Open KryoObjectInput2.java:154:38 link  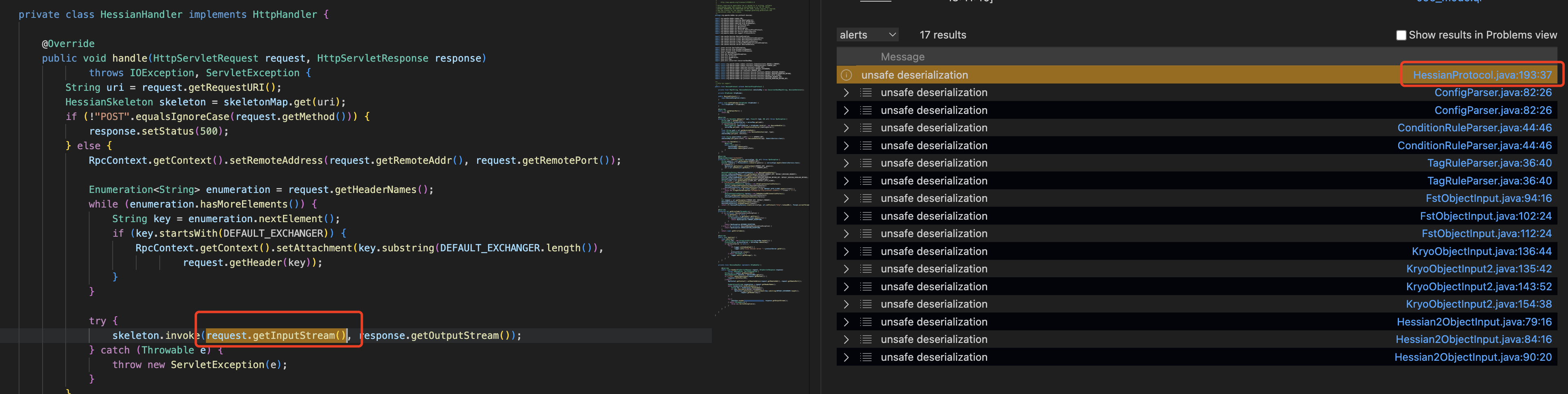[x=1478, y=304]
